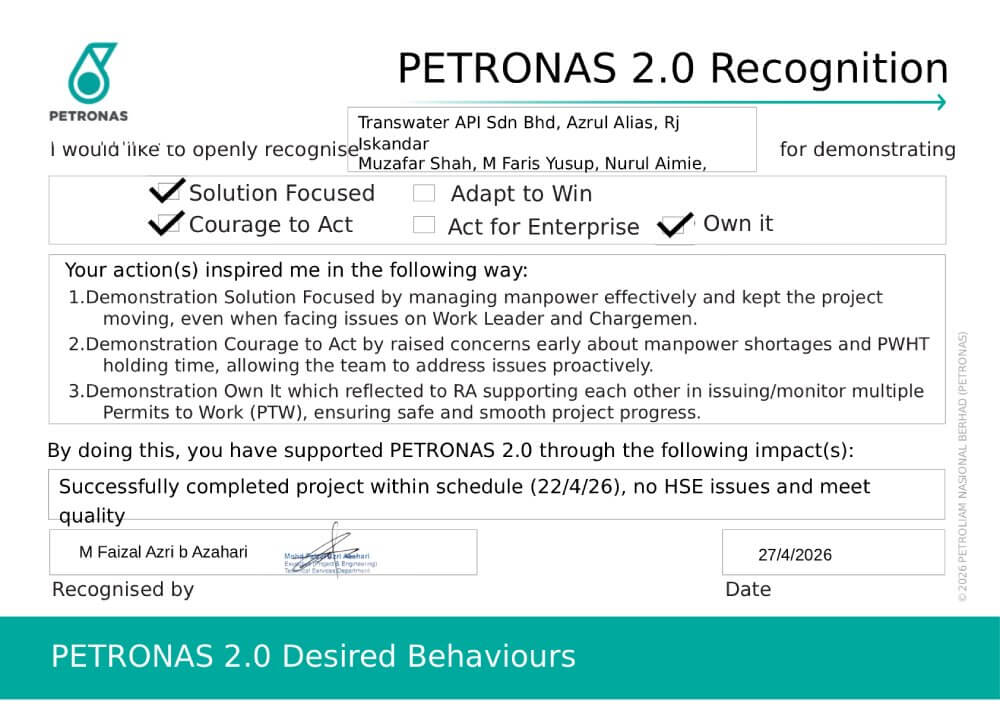Click the signature next to the recogniser name
This screenshot has width=1000, height=707.
pyautogui.click(x=330, y=552)
